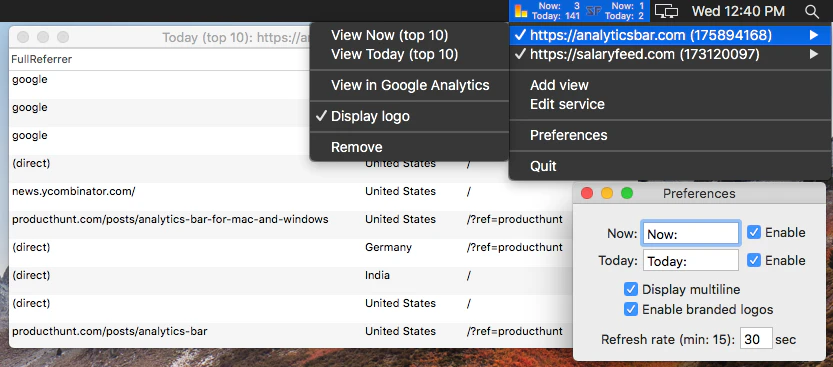Image resolution: width=833 pixels, height=367 pixels.
Task: Choose Add view from the menu
Action: pos(559,85)
